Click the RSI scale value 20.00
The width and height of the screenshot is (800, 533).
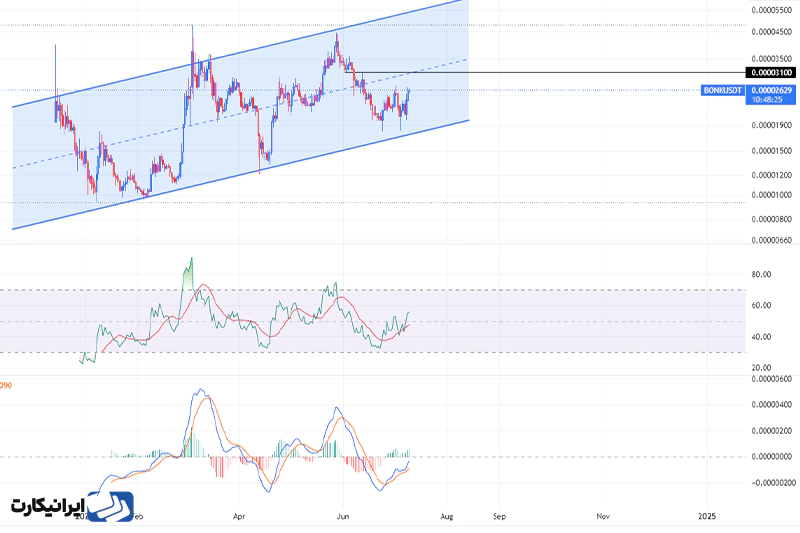click(761, 368)
